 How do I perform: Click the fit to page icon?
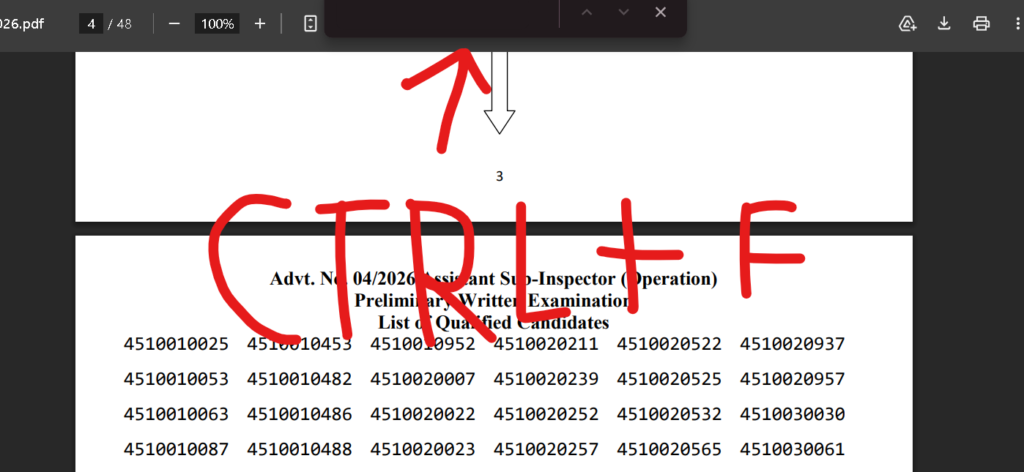311,24
